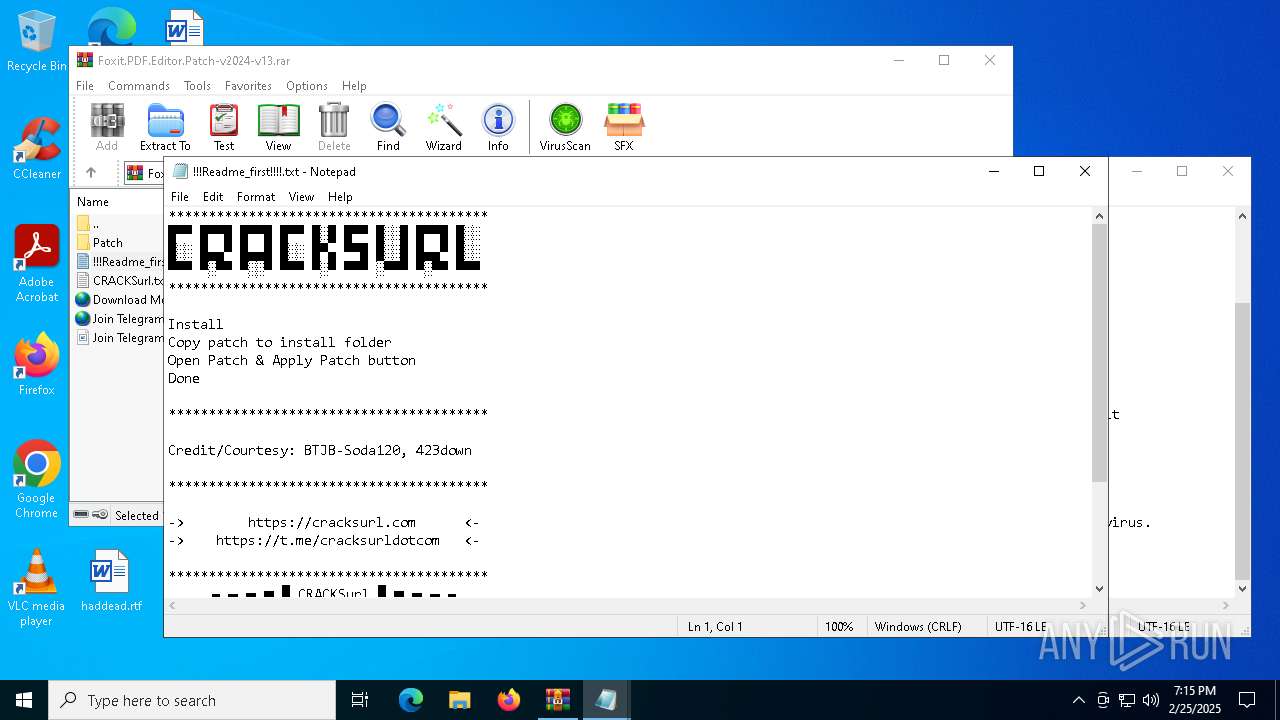1280x720 pixels.
Task: Click the 'Credit/Courtesy' text line
Action: (x=320, y=451)
